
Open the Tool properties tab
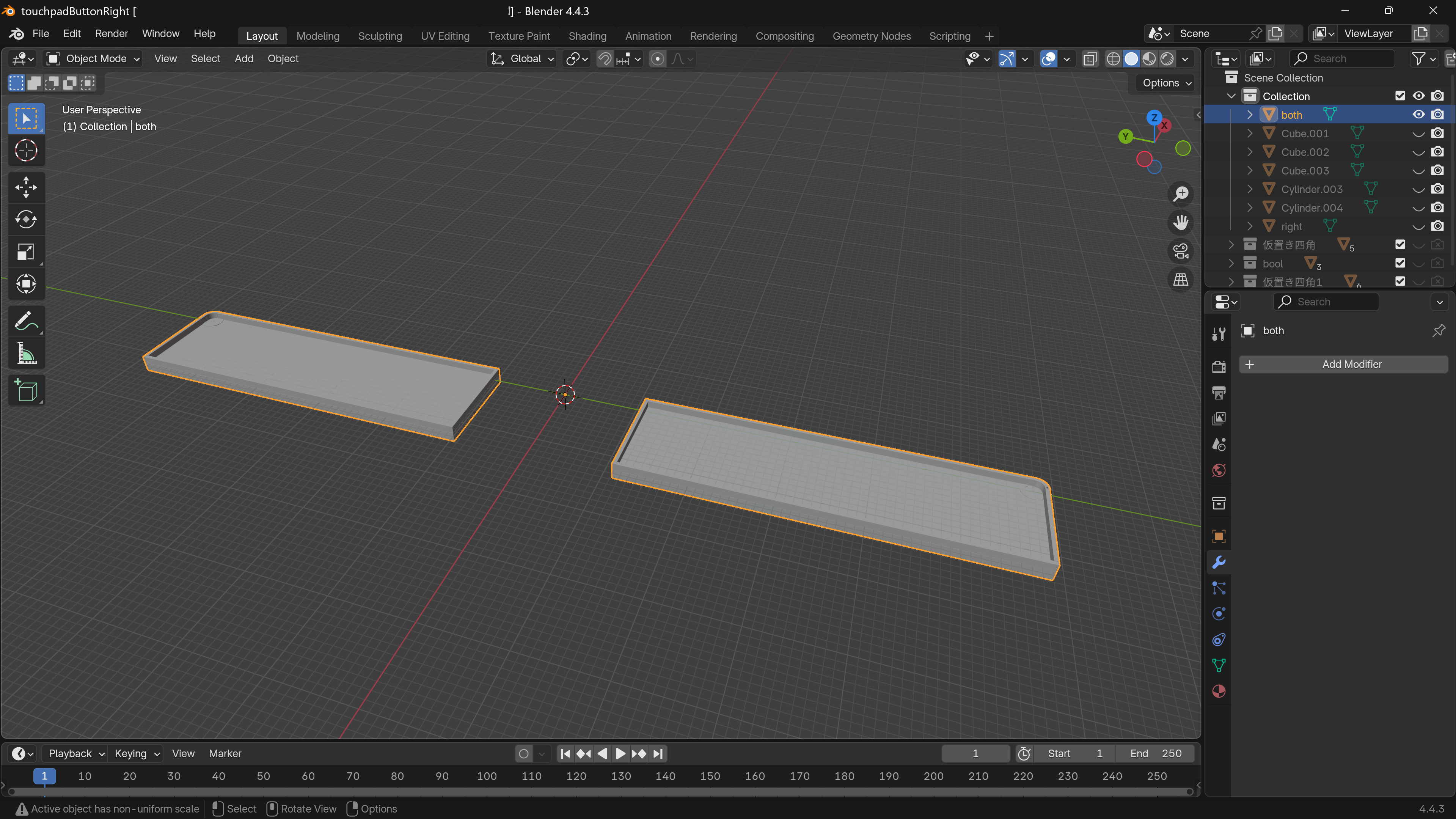1219,334
